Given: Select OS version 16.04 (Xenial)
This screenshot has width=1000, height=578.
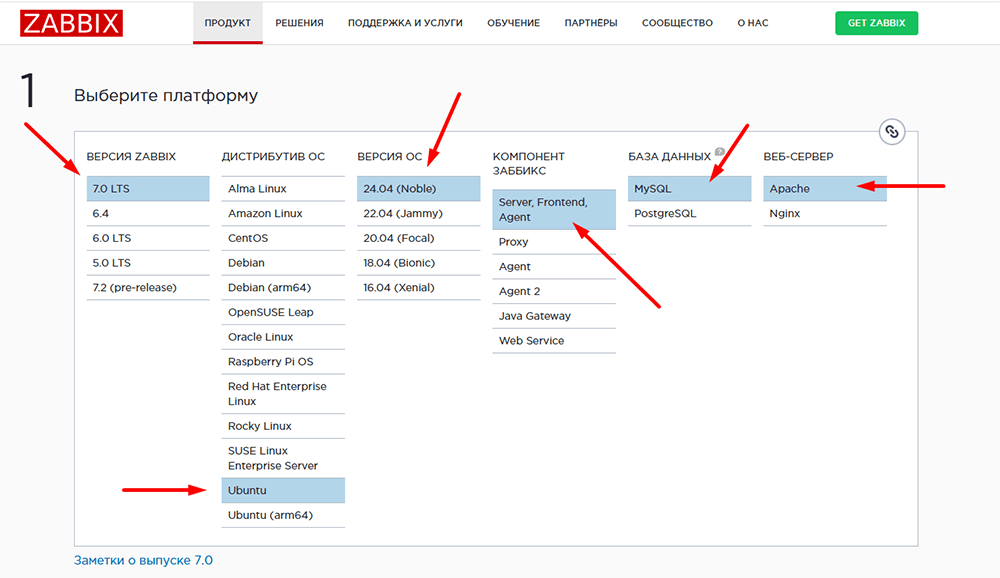Looking at the screenshot, I should point(418,288).
